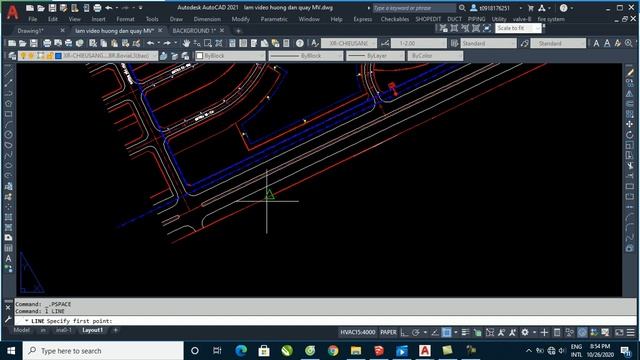Open the Layer Properties manager icon
The width and height of the screenshot is (640, 360).
[12, 56]
